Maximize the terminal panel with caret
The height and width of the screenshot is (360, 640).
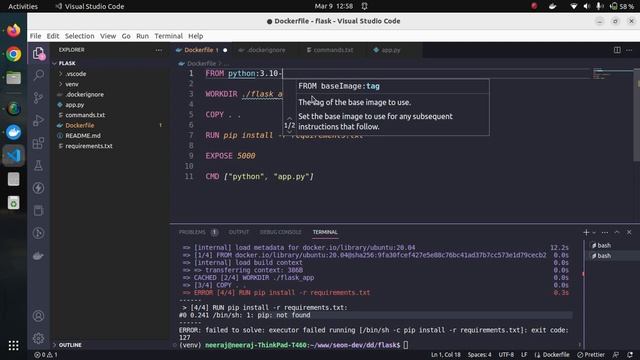click(617, 232)
